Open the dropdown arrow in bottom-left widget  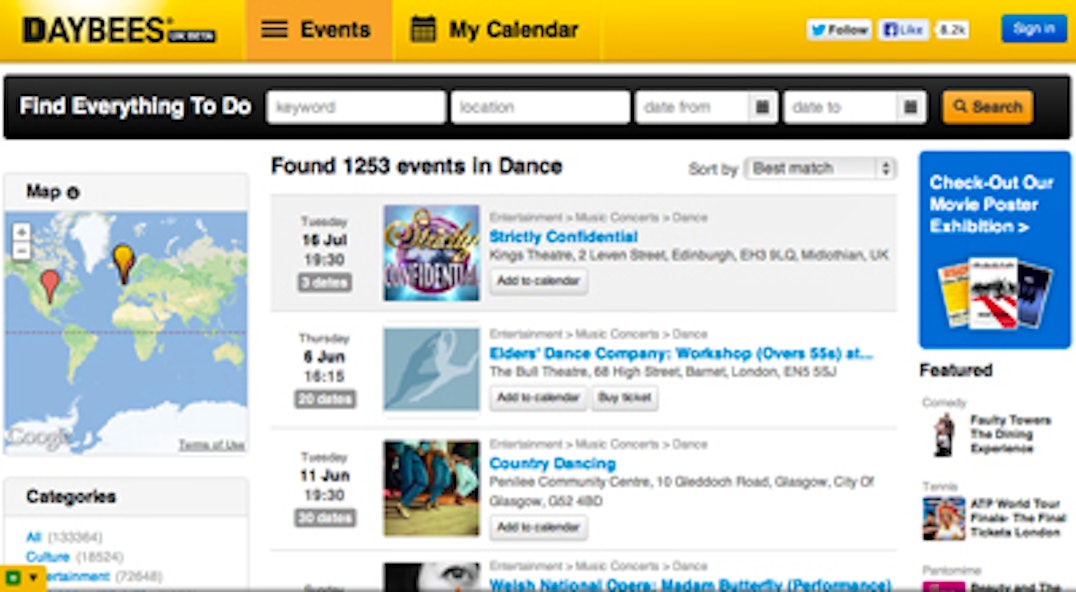[33, 578]
